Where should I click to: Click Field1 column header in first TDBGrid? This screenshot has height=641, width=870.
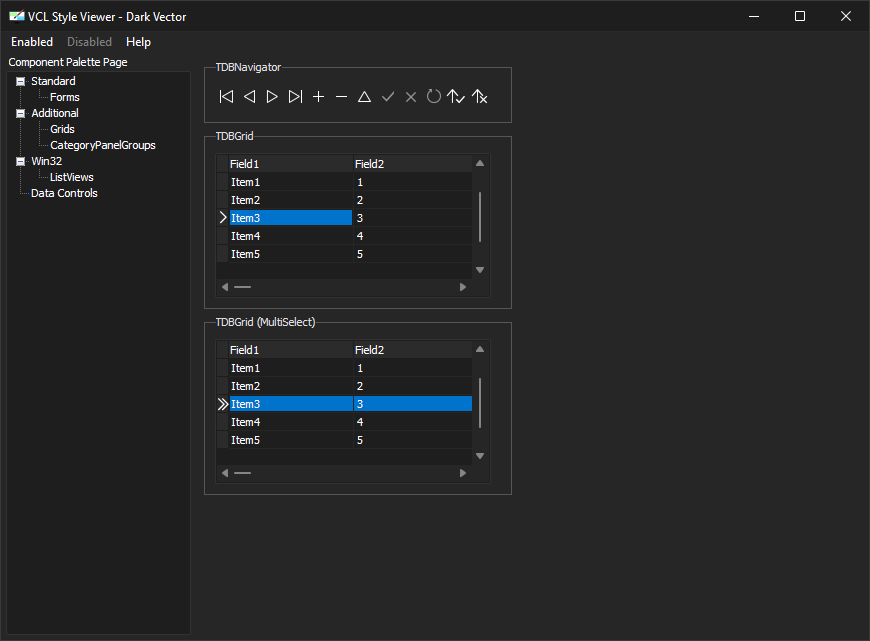(291, 164)
